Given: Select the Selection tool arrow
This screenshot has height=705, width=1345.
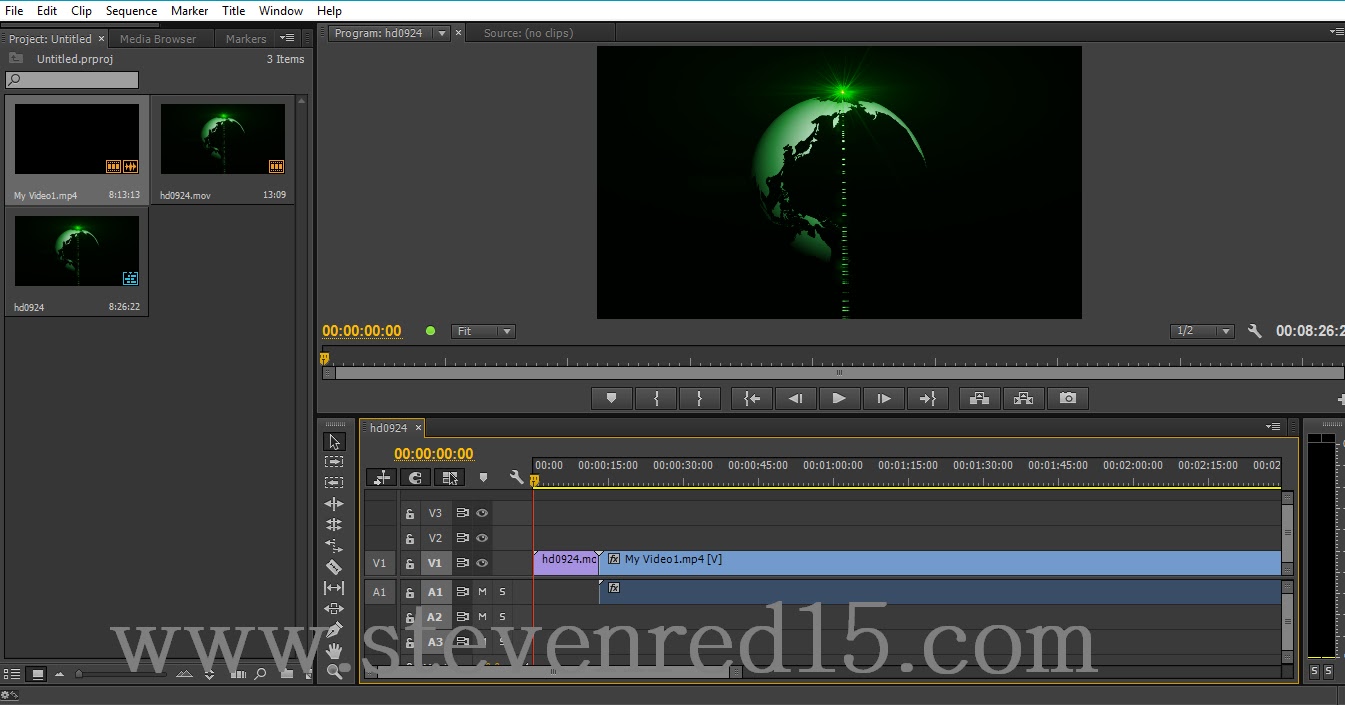Looking at the screenshot, I should pyautogui.click(x=334, y=442).
